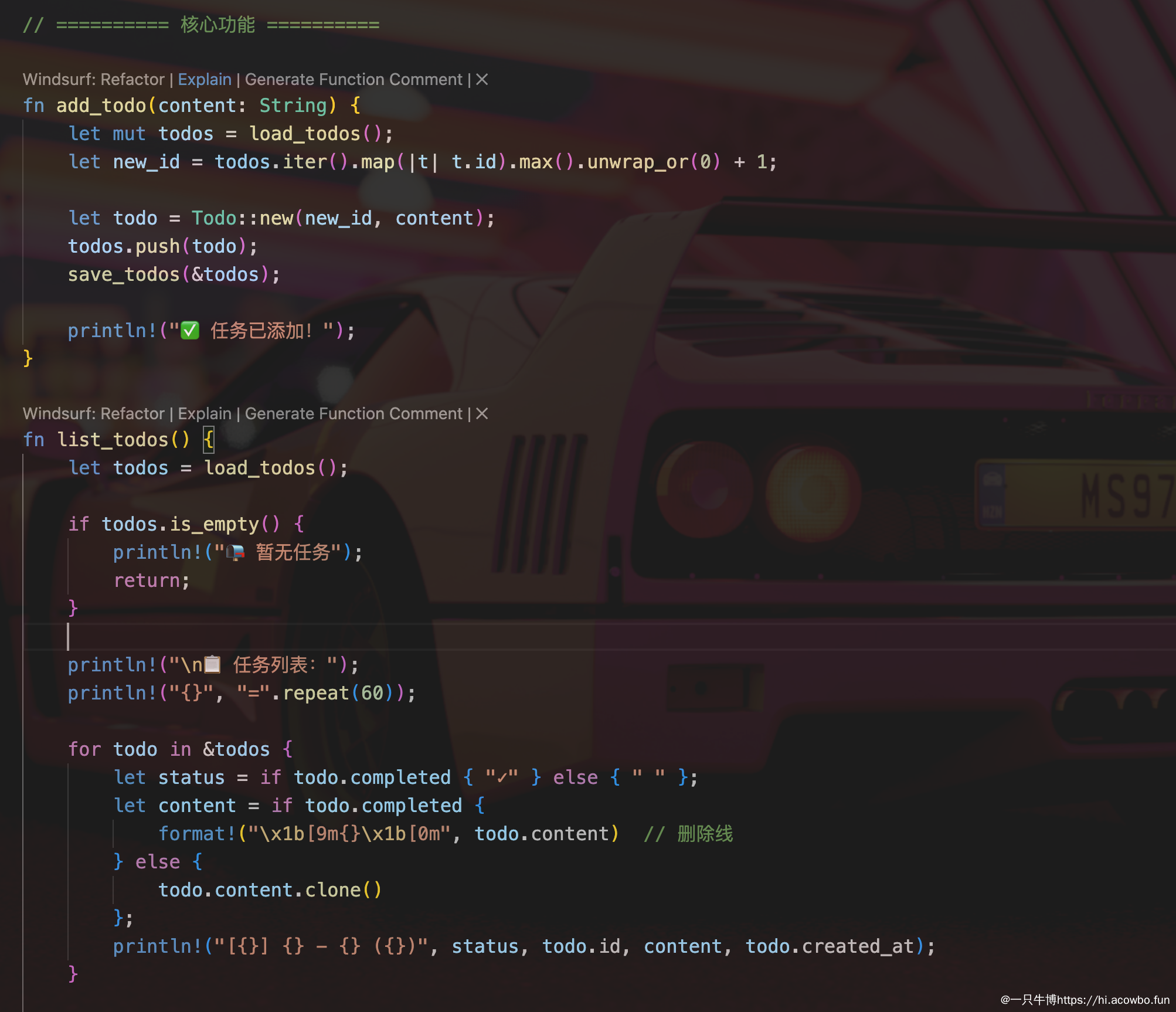This screenshot has width=1176, height=1012.
Task: Click the mailbox emoji in the string
Action: 235,552
